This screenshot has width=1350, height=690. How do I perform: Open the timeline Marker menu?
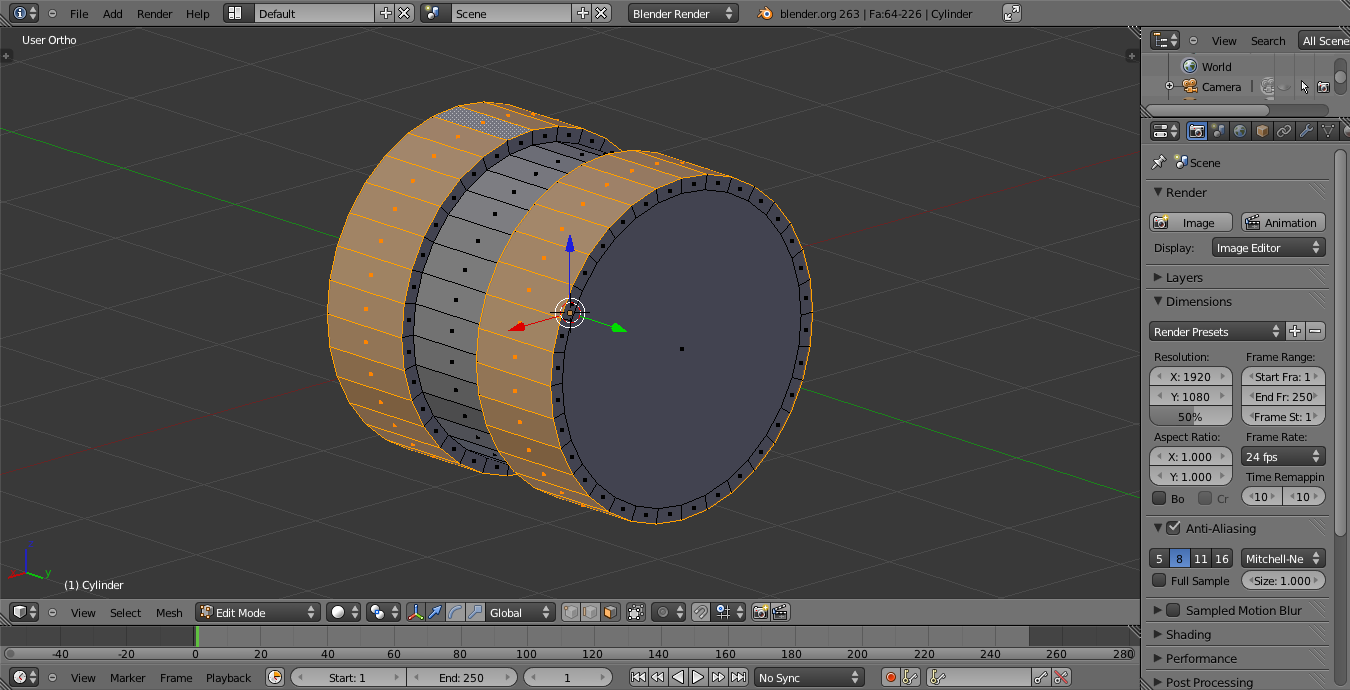128,678
